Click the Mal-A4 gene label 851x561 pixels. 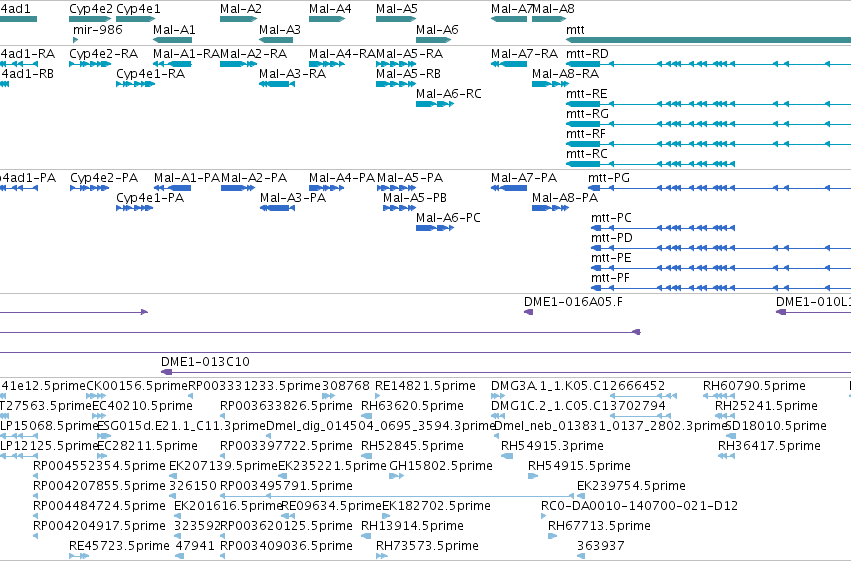click(x=330, y=9)
